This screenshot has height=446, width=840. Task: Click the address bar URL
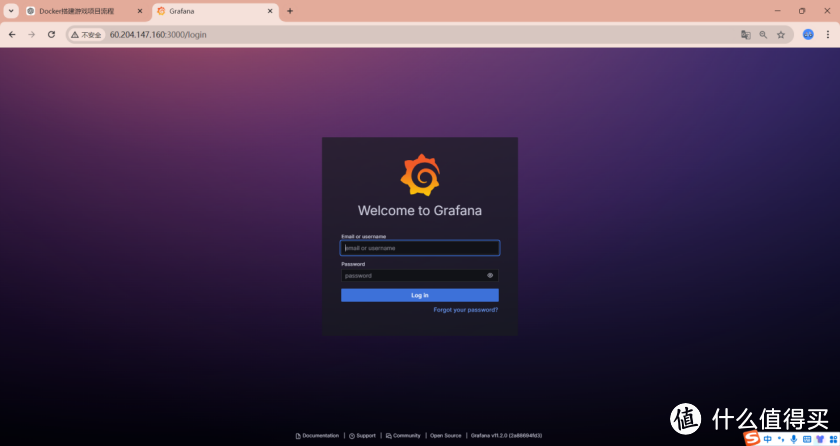158,35
